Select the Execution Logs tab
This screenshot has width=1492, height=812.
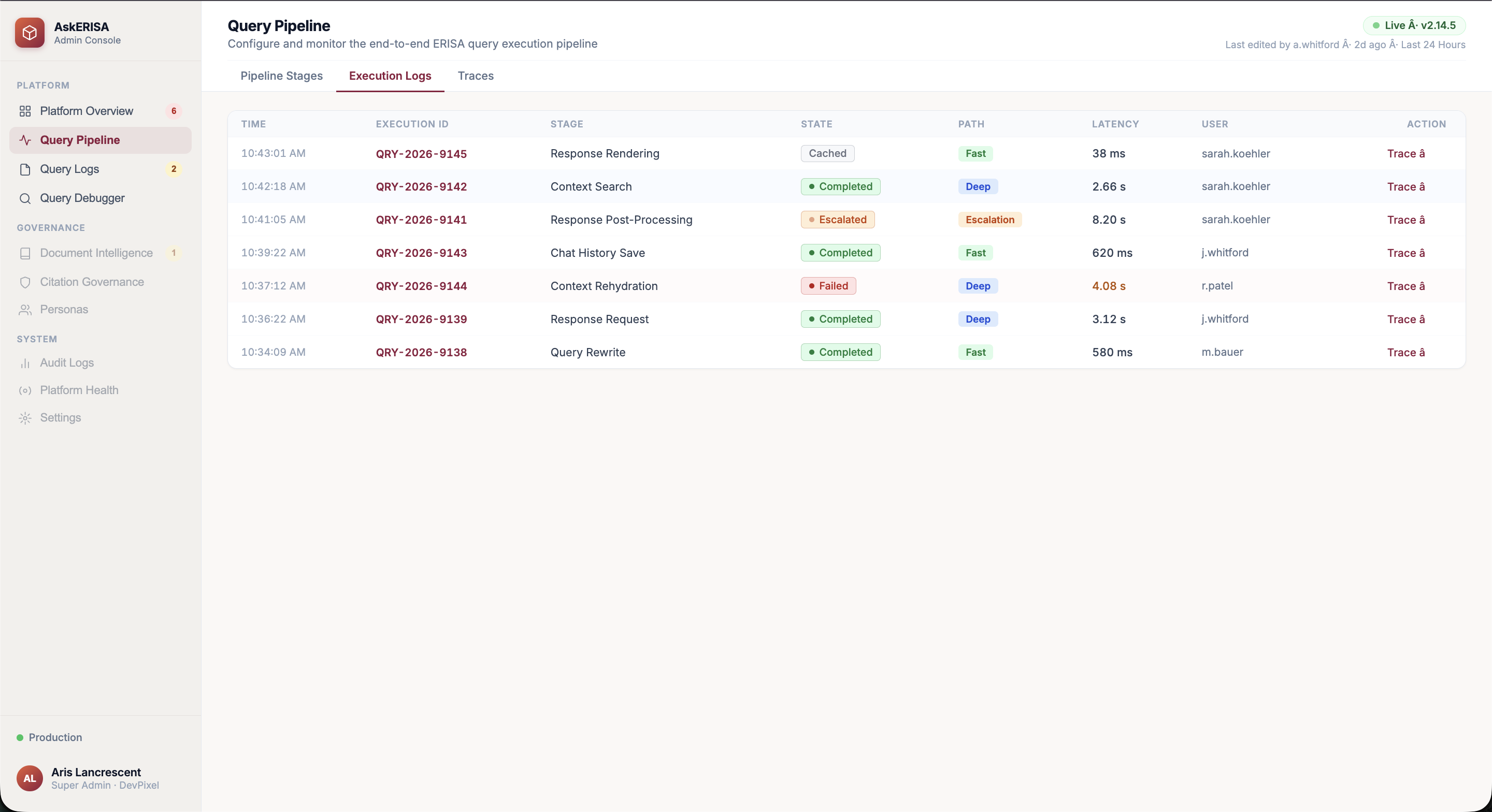tap(390, 76)
